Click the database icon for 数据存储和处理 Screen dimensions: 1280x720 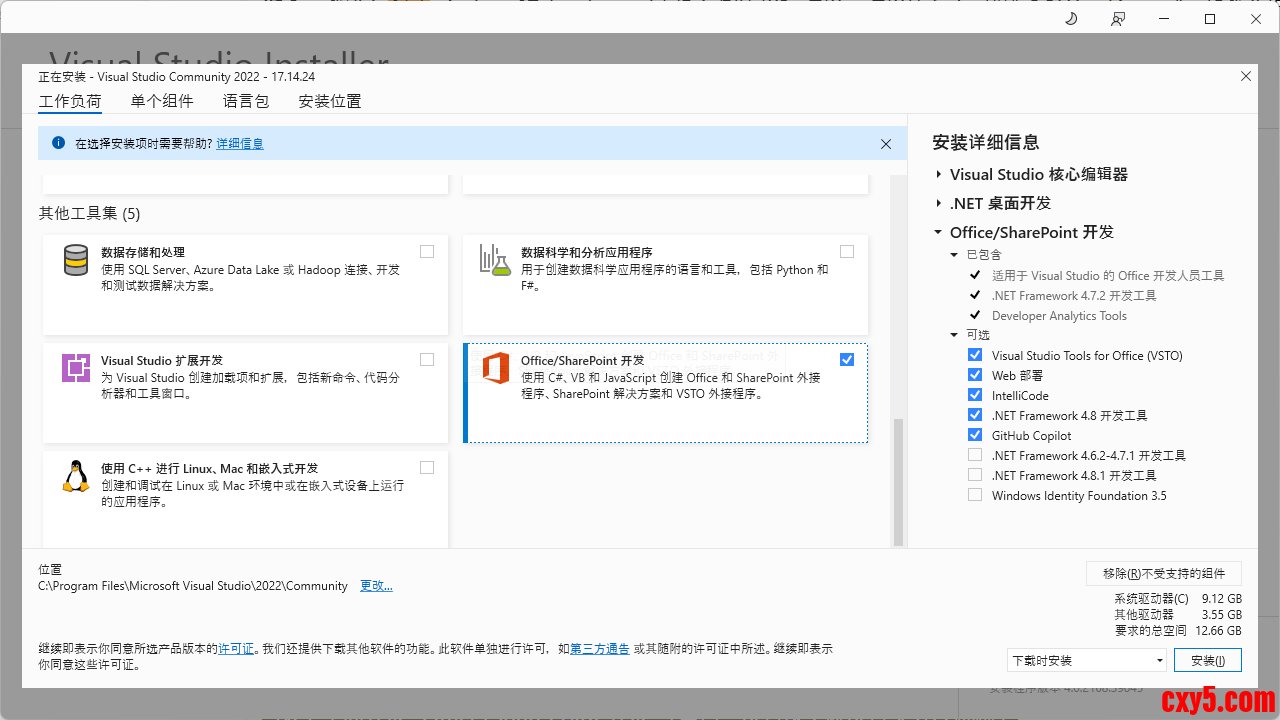tap(75, 260)
